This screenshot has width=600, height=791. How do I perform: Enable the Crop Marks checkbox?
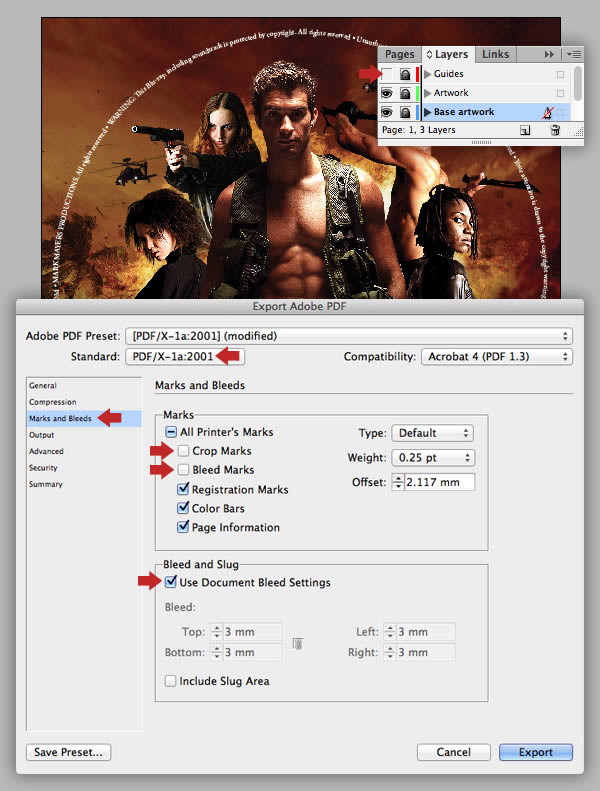click(x=184, y=450)
